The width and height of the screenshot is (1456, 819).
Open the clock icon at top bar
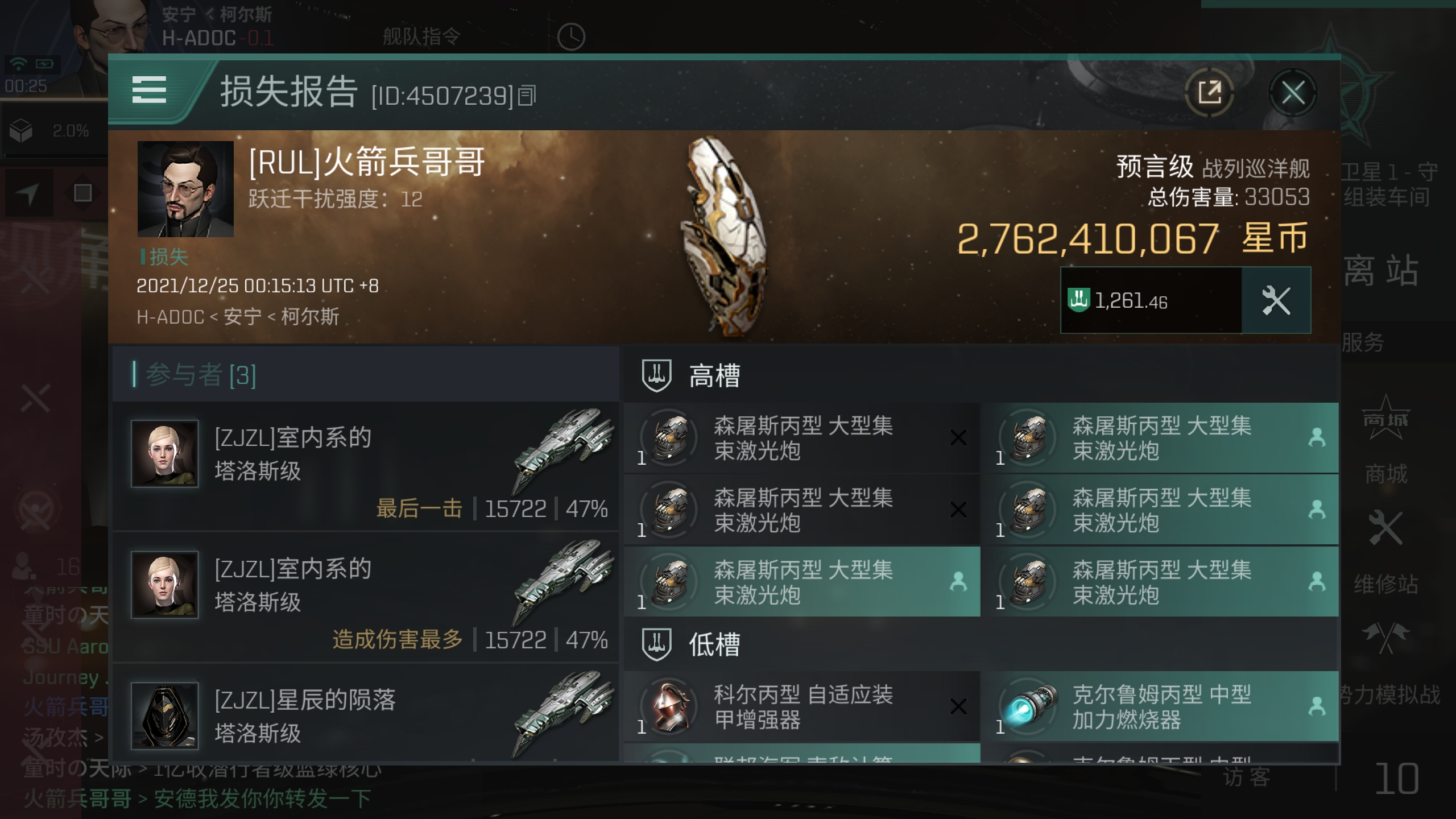pyautogui.click(x=571, y=37)
